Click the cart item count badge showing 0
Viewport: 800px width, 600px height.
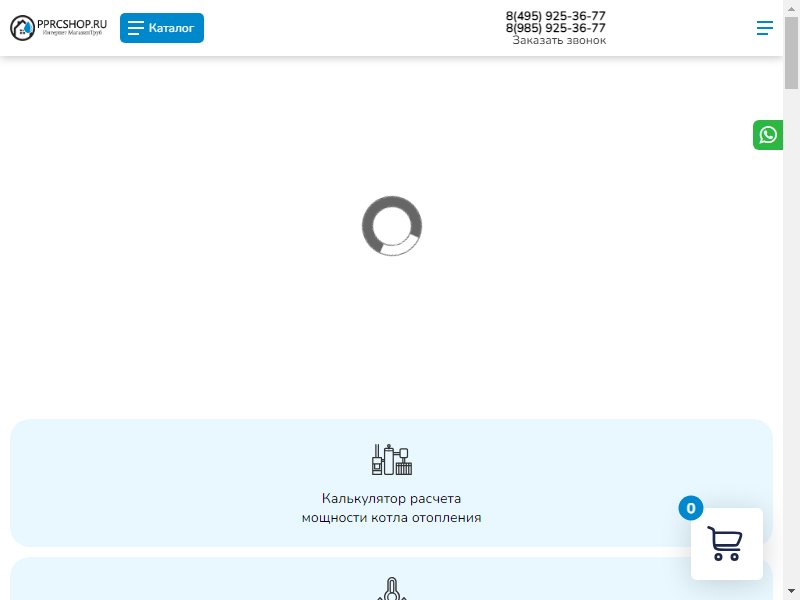pyautogui.click(x=691, y=508)
